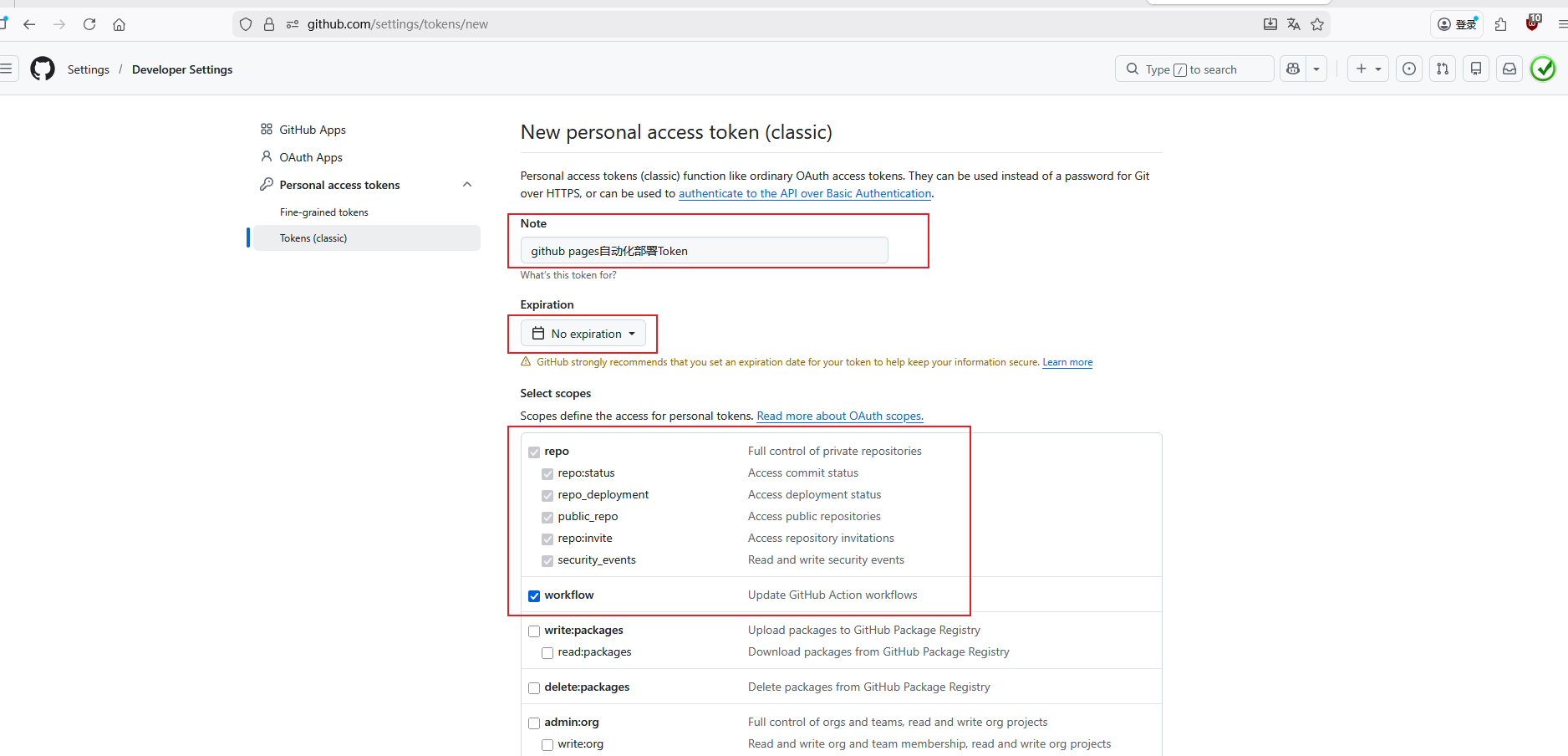
Task: Open Read more about OAuth scopes link
Action: pyautogui.click(x=839, y=416)
